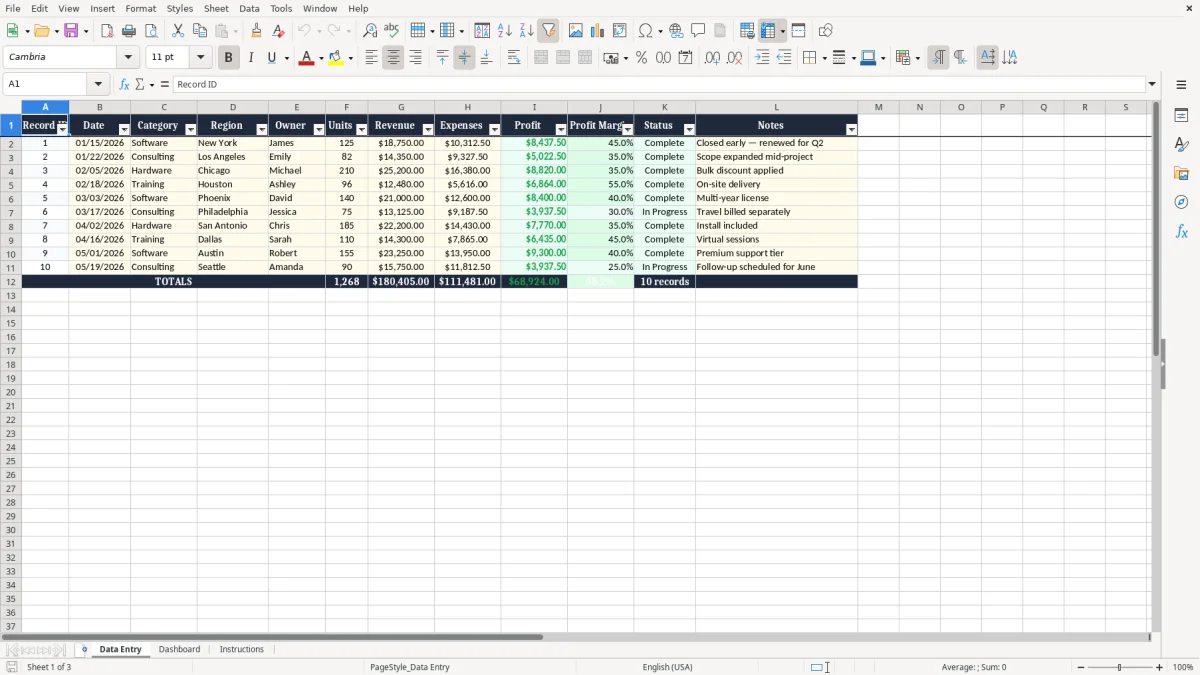Click the formula input line
This screenshot has width=1200, height=675.
(x=659, y=84)
